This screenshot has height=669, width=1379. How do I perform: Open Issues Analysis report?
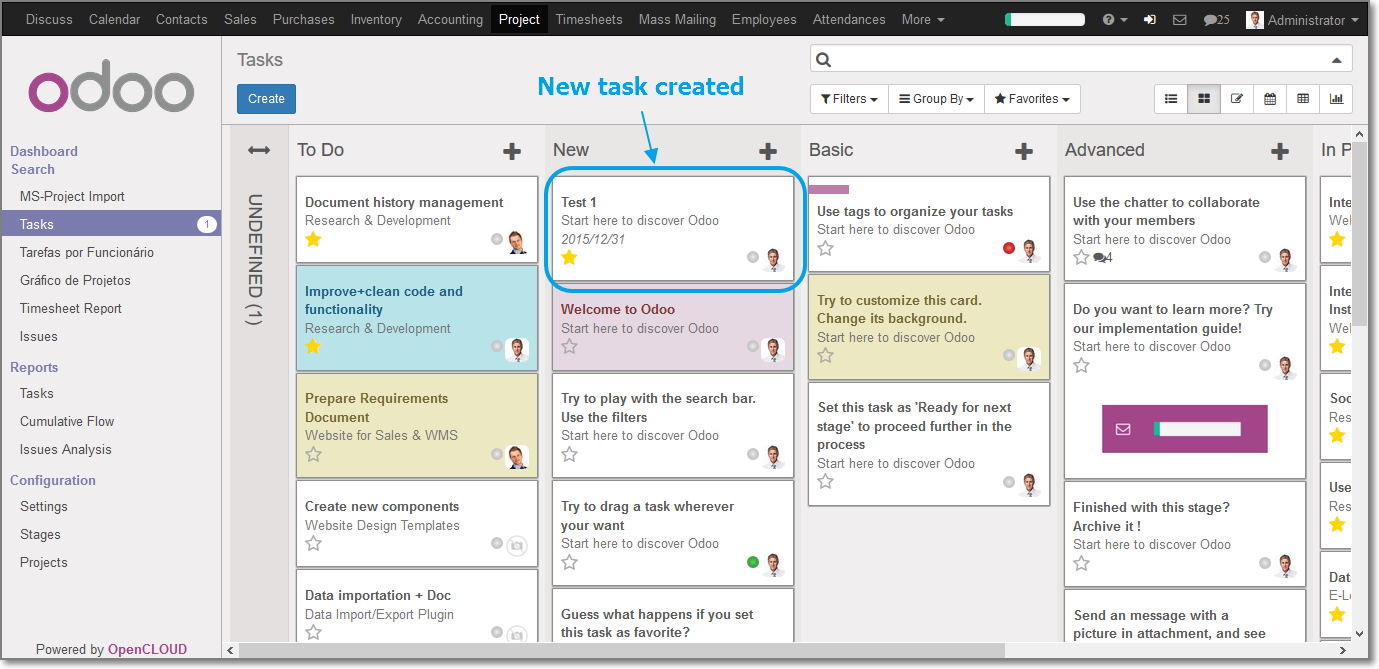pyautogui.click(x=66, y=450)
